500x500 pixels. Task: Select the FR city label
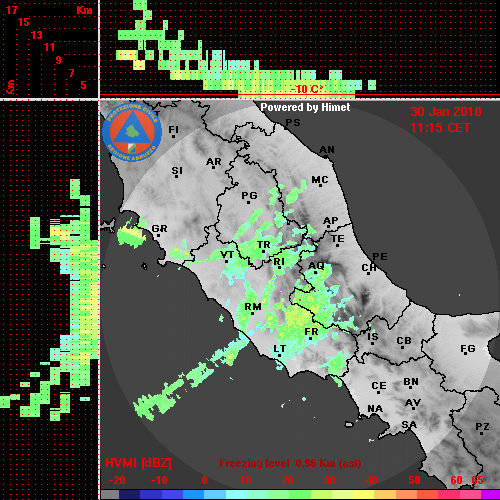[x=311, y=332]
